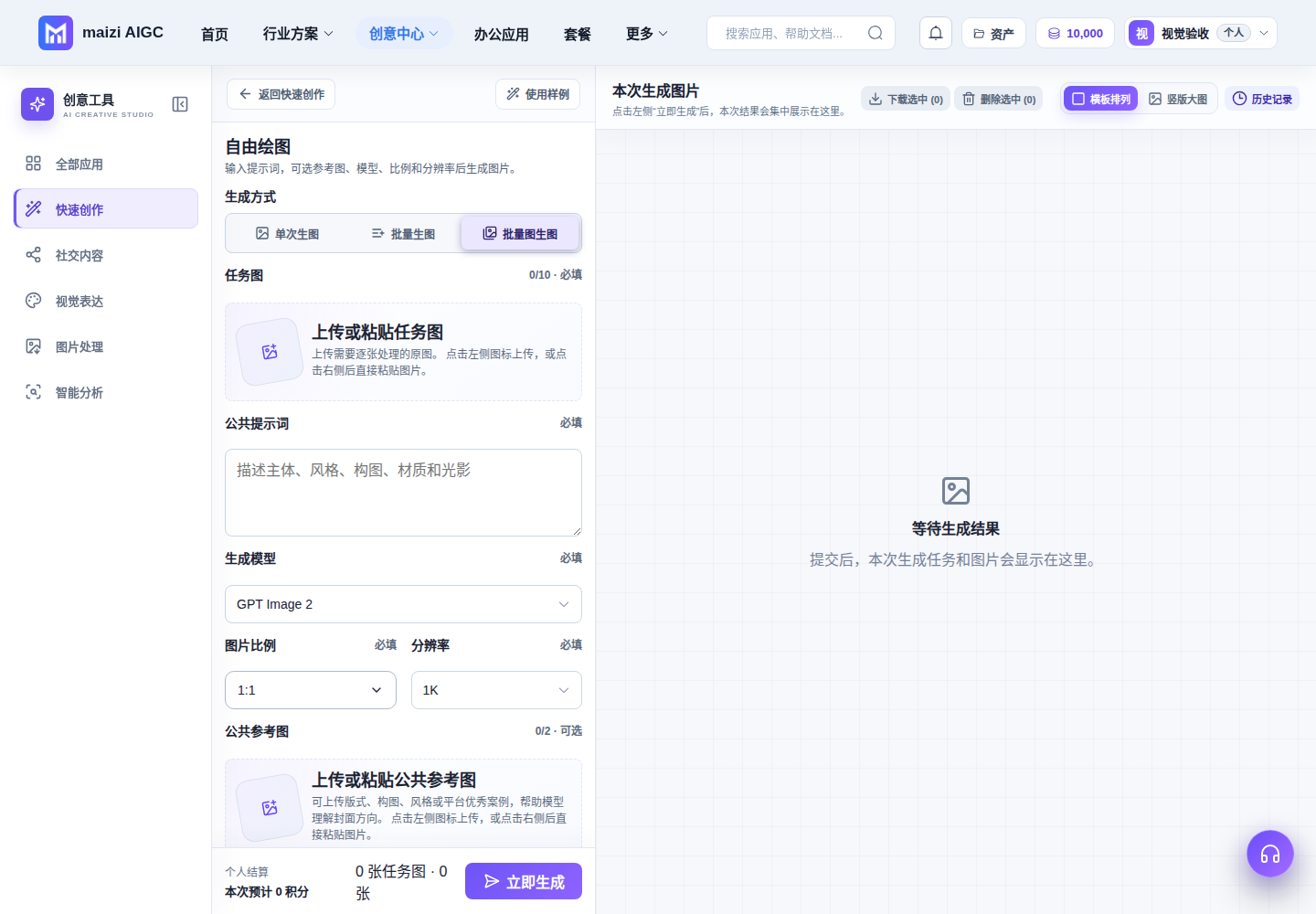Screen dimensions: 1316x914
Task: Open 视觉表达 sidebar item
Action: coord(106,301)
